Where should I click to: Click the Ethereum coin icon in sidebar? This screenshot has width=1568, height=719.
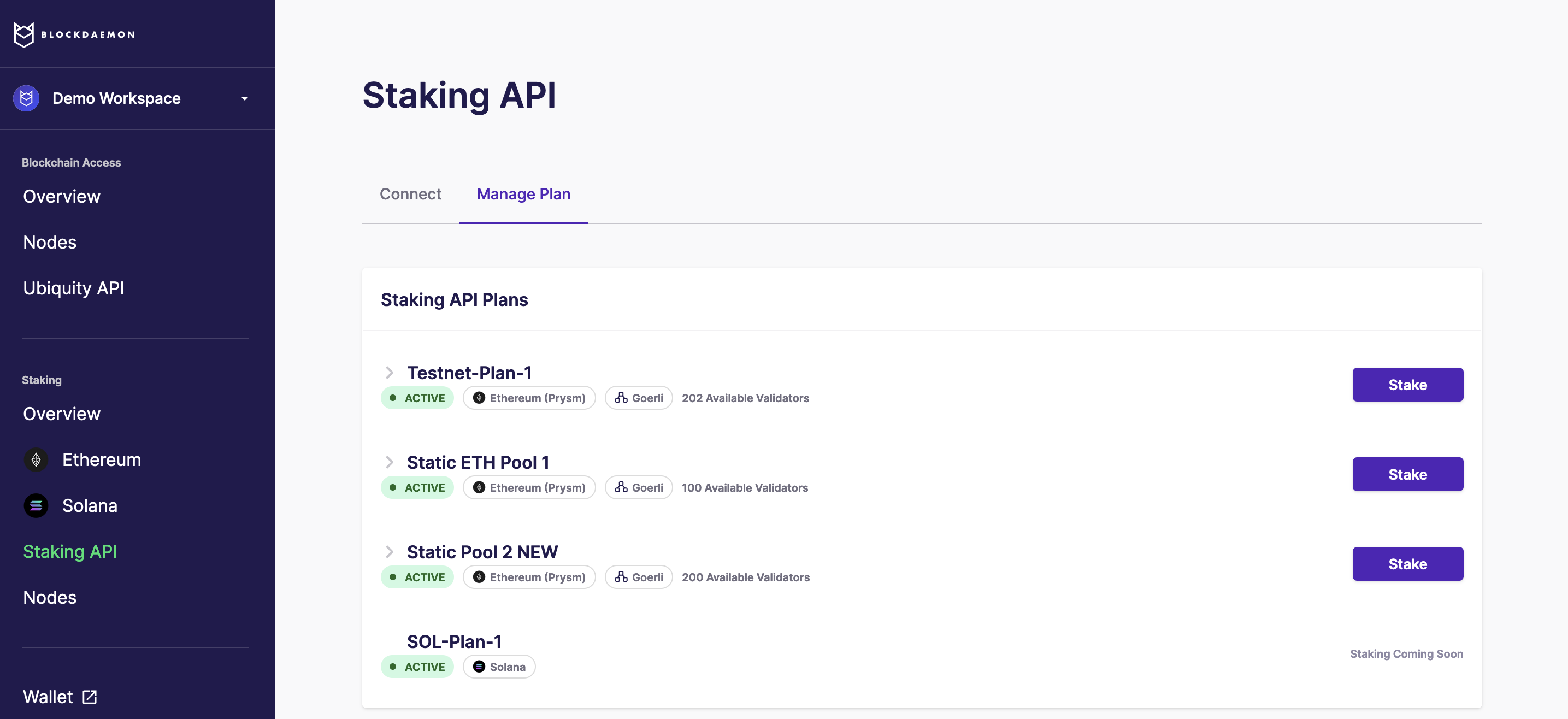(36, 459)
